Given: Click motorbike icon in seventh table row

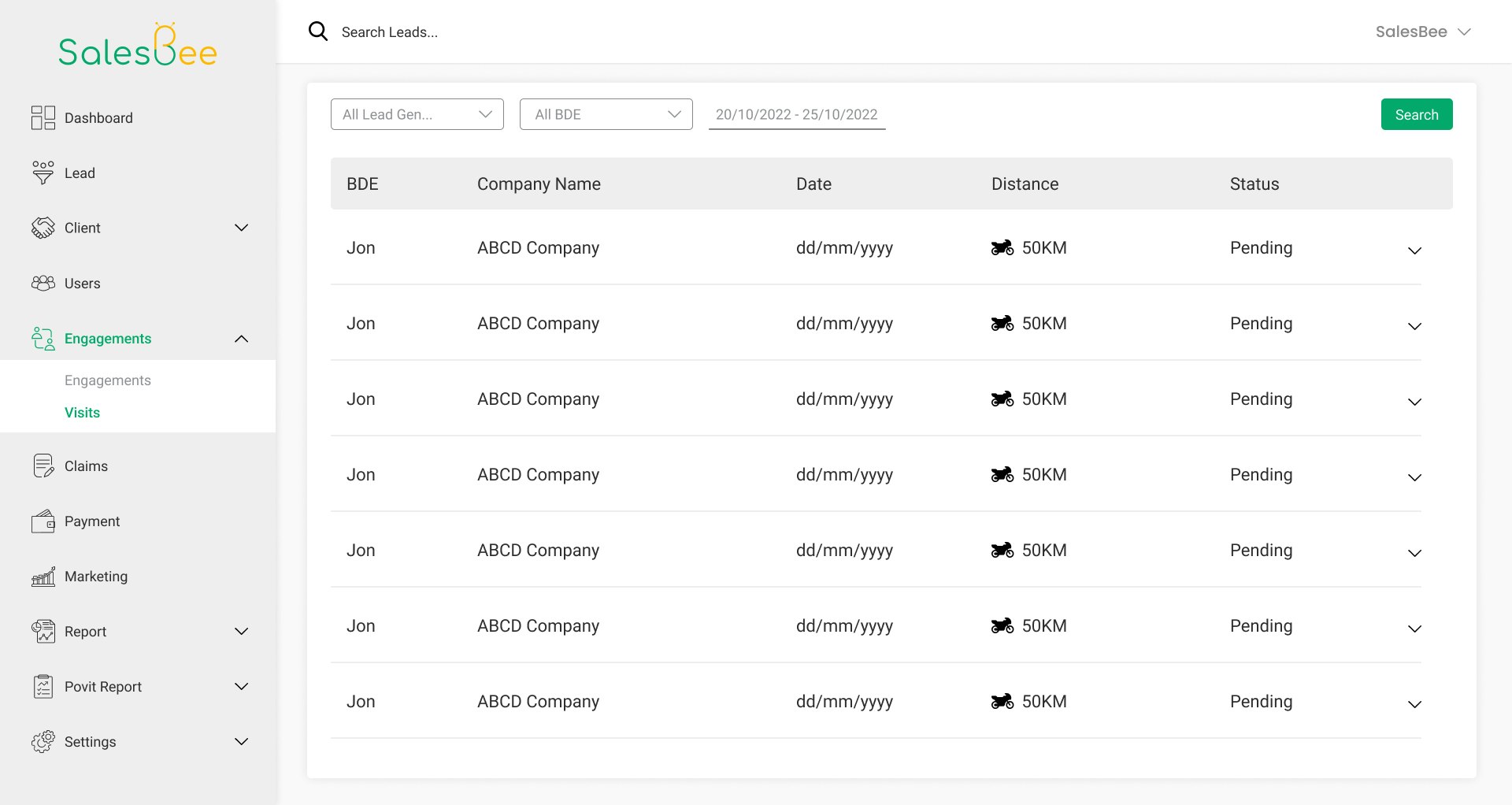Looking at the screenshot, I should tap(1002, 702).
